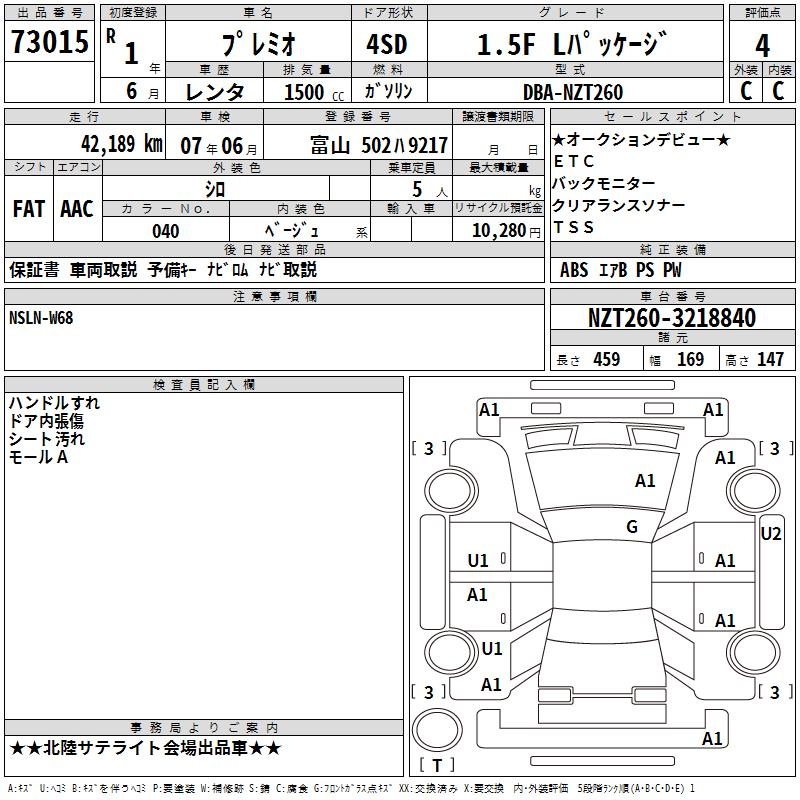The image size is (800, 800).
Task: Click the クリアランスソナー sales point
Action: pos(619,205)
